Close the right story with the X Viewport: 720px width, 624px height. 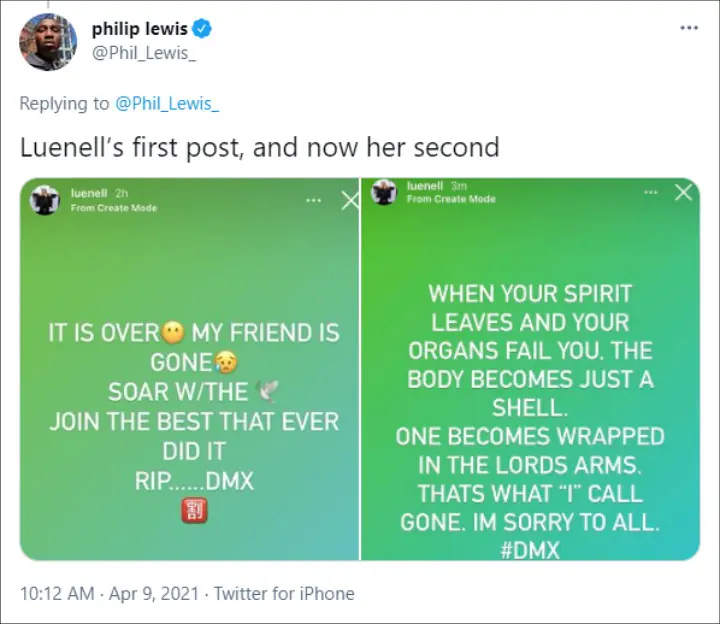(683, 193)
